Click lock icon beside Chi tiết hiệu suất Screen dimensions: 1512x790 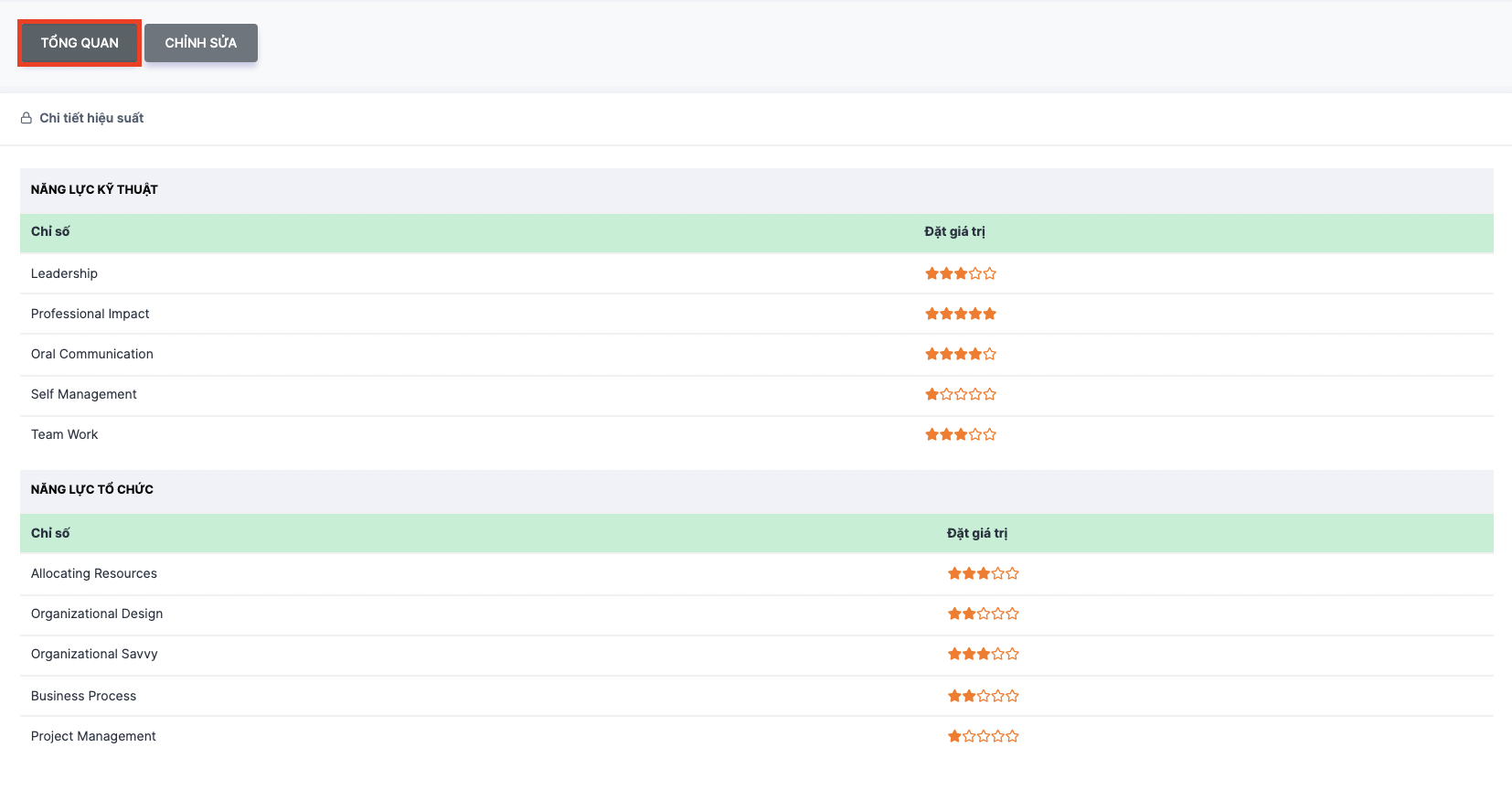click(27, 118)
